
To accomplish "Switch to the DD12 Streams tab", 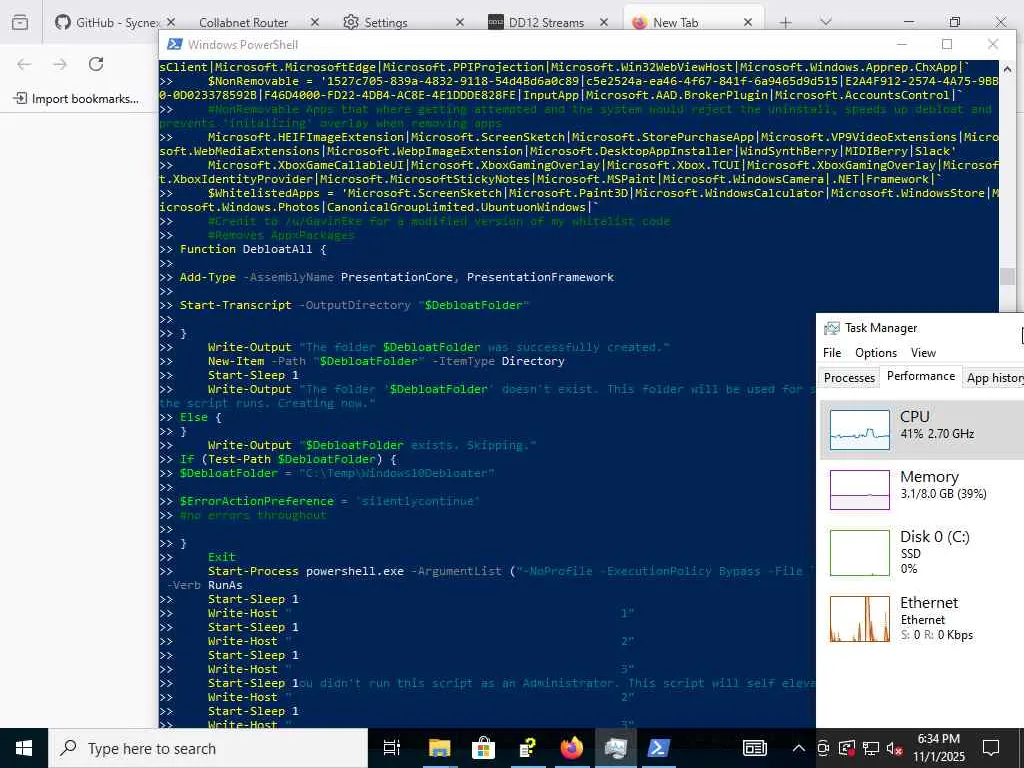I will coord(546,23).
